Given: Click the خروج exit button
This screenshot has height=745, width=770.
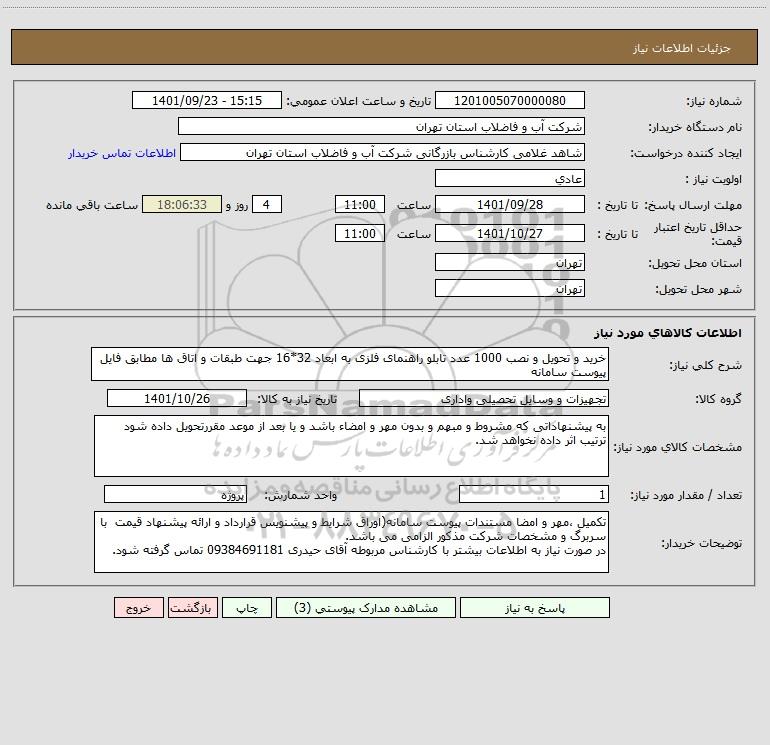Looking at the screenshot, I should click(x=138, y=607).
